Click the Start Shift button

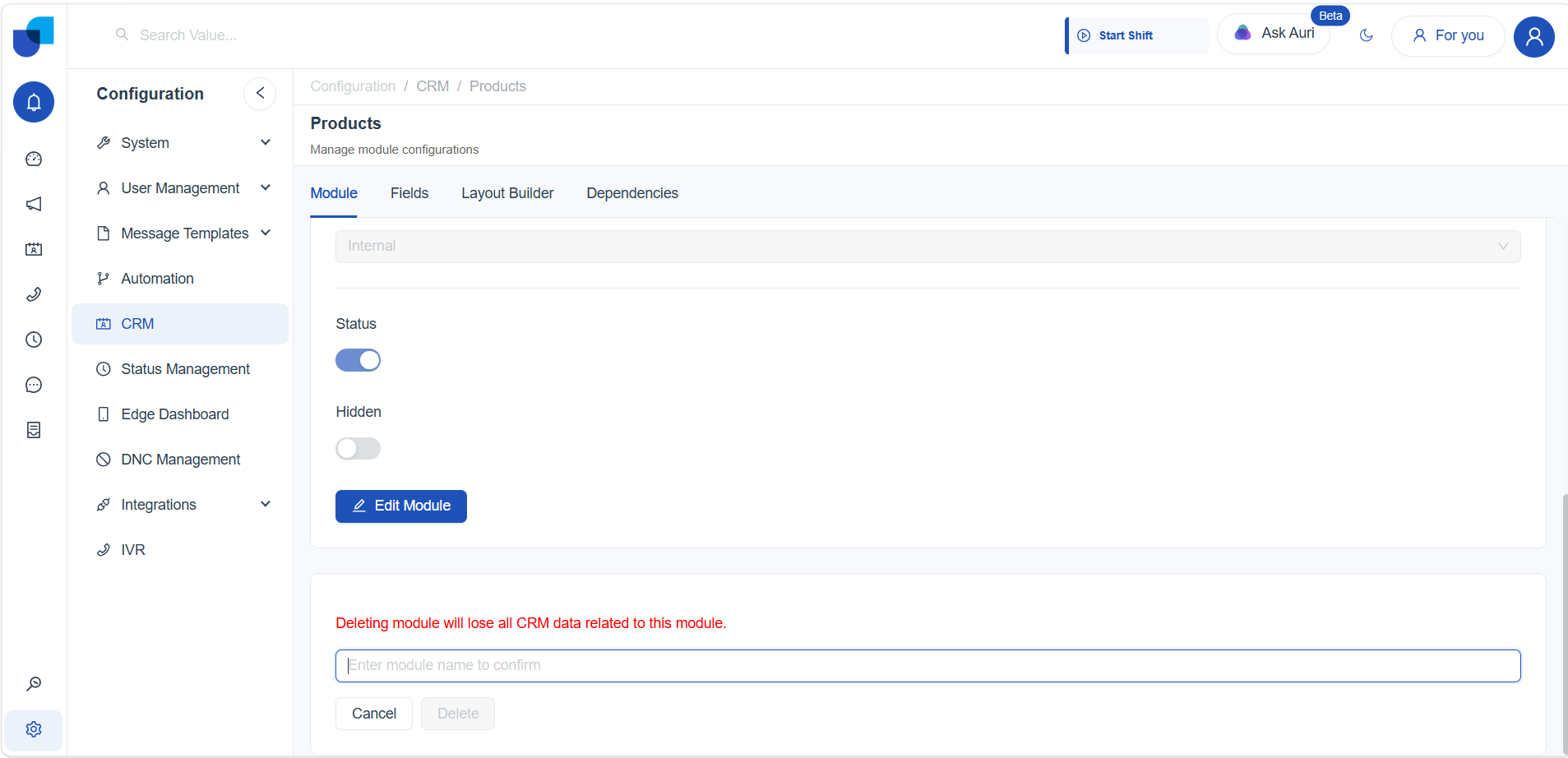pyautogui.click(x=1136, y=35)
